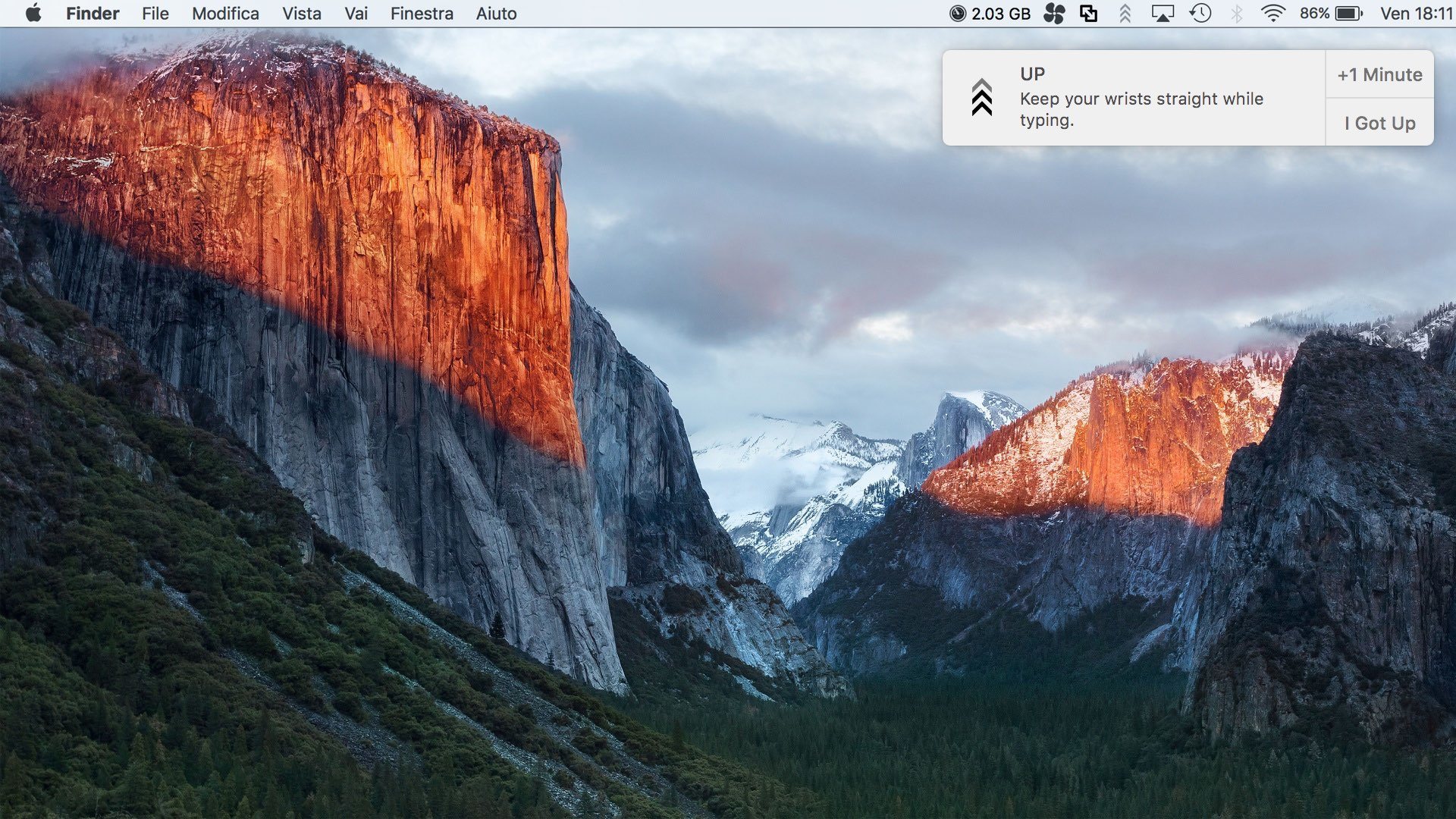Open the Modifica menu
Screen dimensions: 1456x819
[x=225, y=14]
